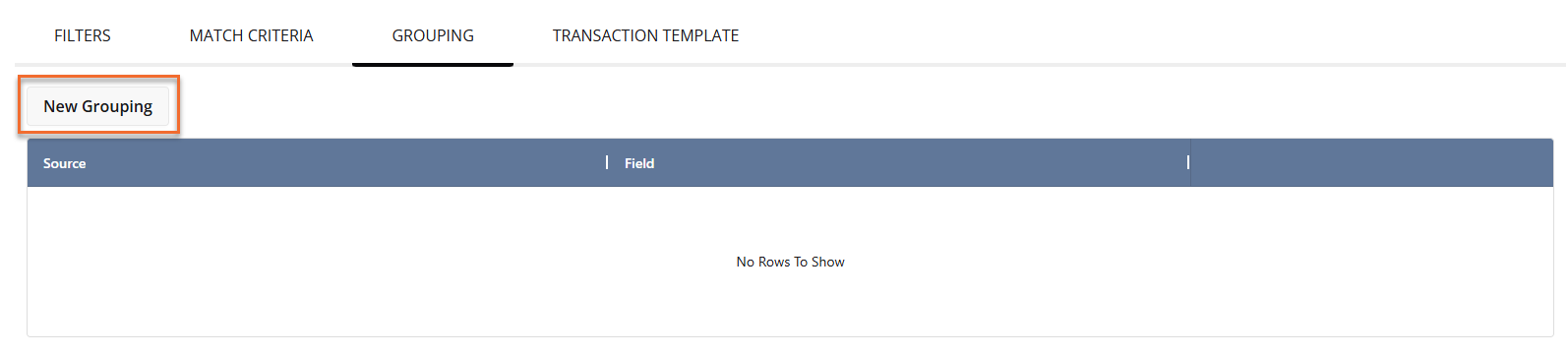The image size is (1568, 355).
Task: Select the blank grid area under last column
Action: click(1371, 262)
